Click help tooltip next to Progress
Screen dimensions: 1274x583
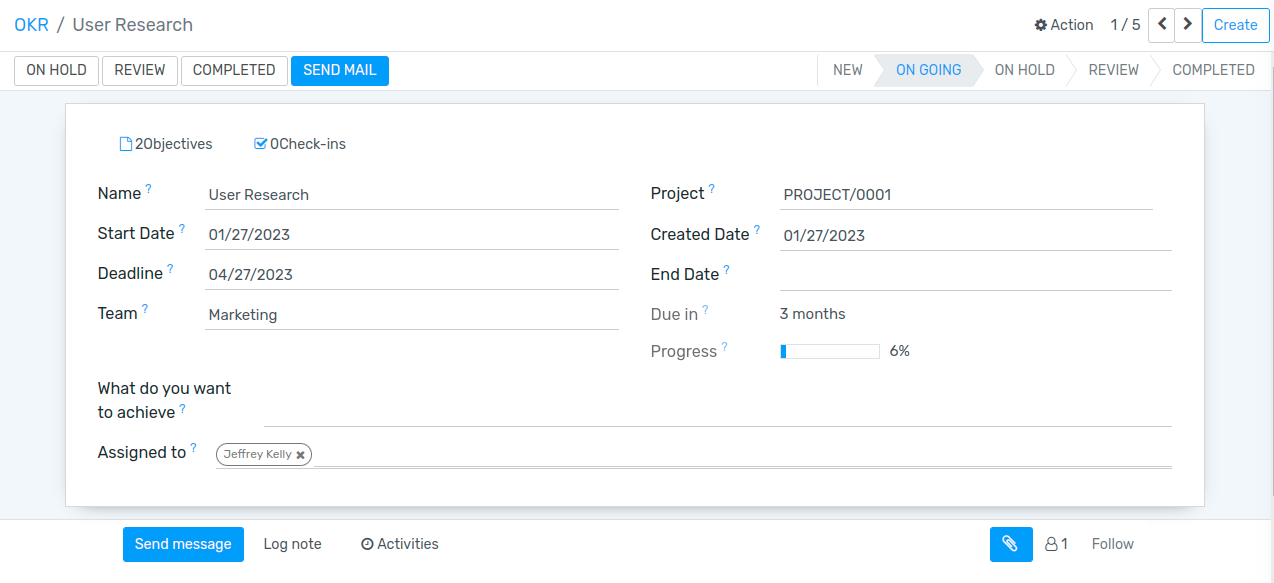coord(725,347)
